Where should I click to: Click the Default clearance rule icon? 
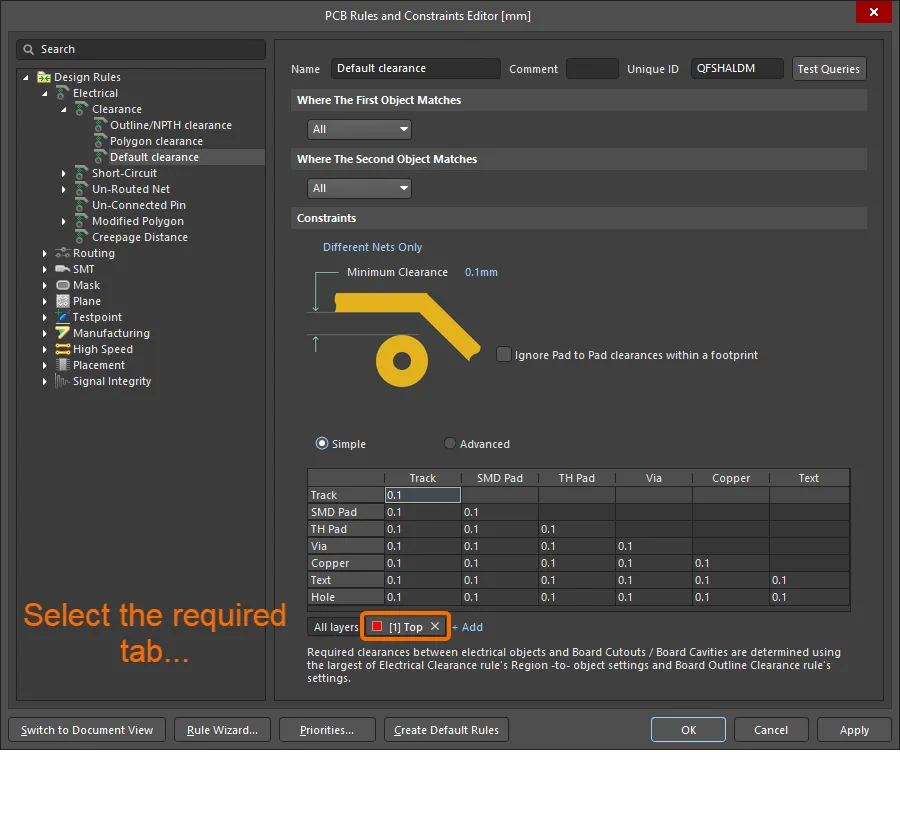pos(100,157)
